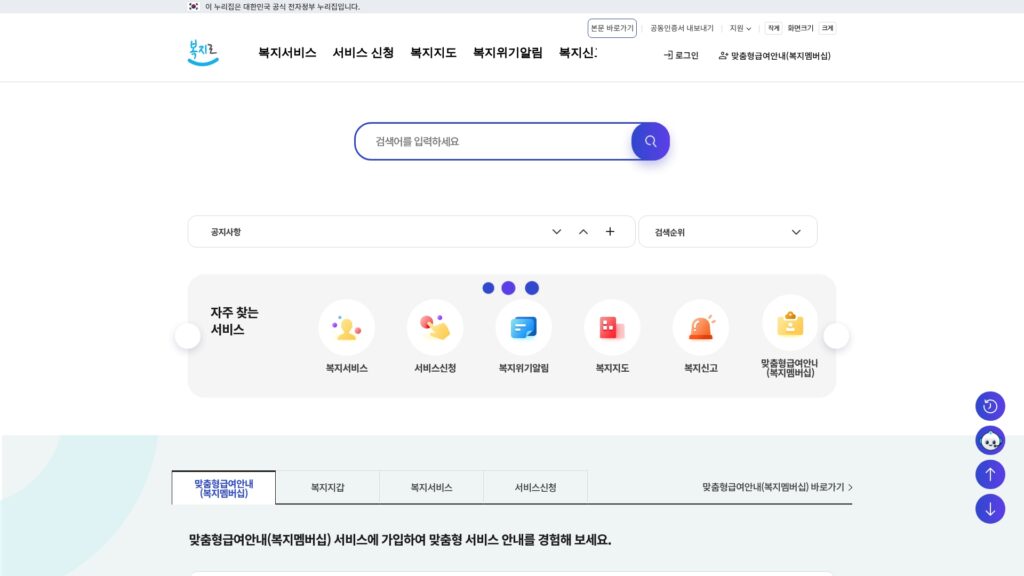Viewport: 1024px width, 576px height.
Task: Switch to the 서비스신청 tab
Action: (x=536, y=488)
